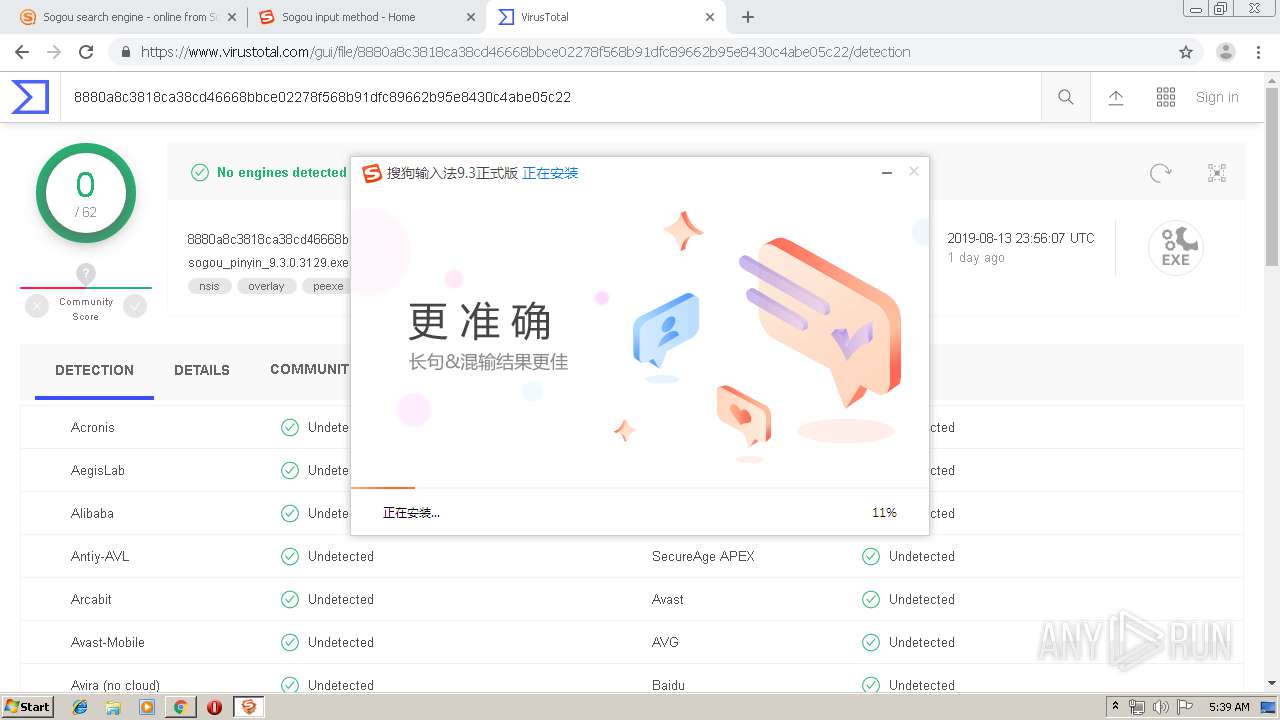
Task: Click the 11% progress text
Action: [884, 513]
